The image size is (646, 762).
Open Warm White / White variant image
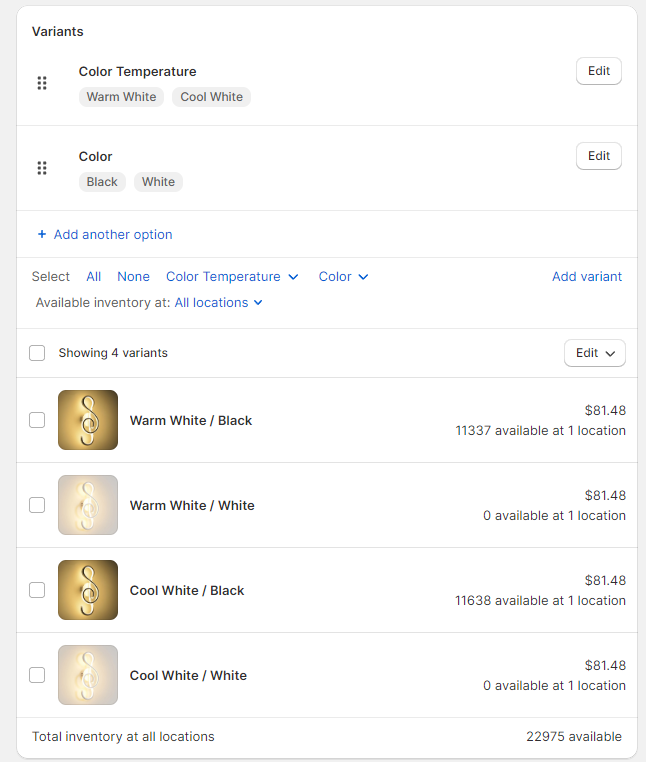(88, 505)
